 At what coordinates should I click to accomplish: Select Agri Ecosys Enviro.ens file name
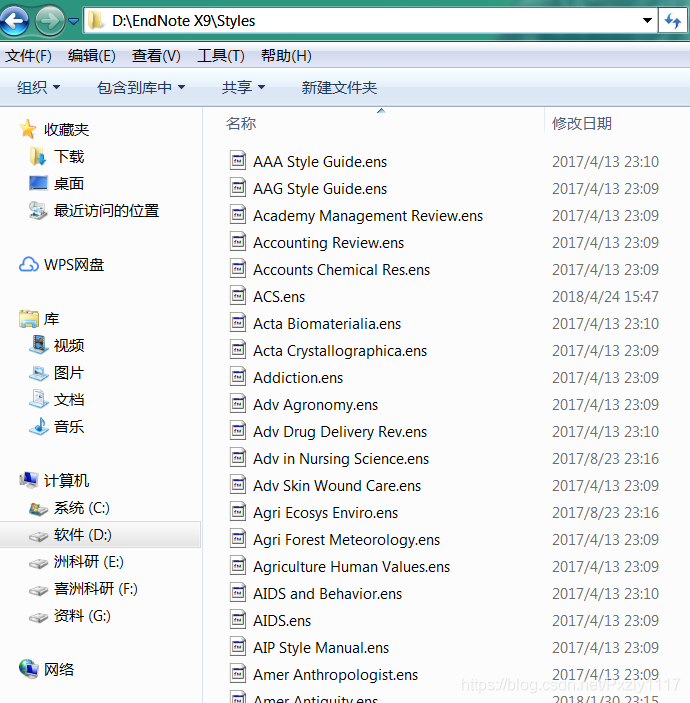(x=325, y=513)
